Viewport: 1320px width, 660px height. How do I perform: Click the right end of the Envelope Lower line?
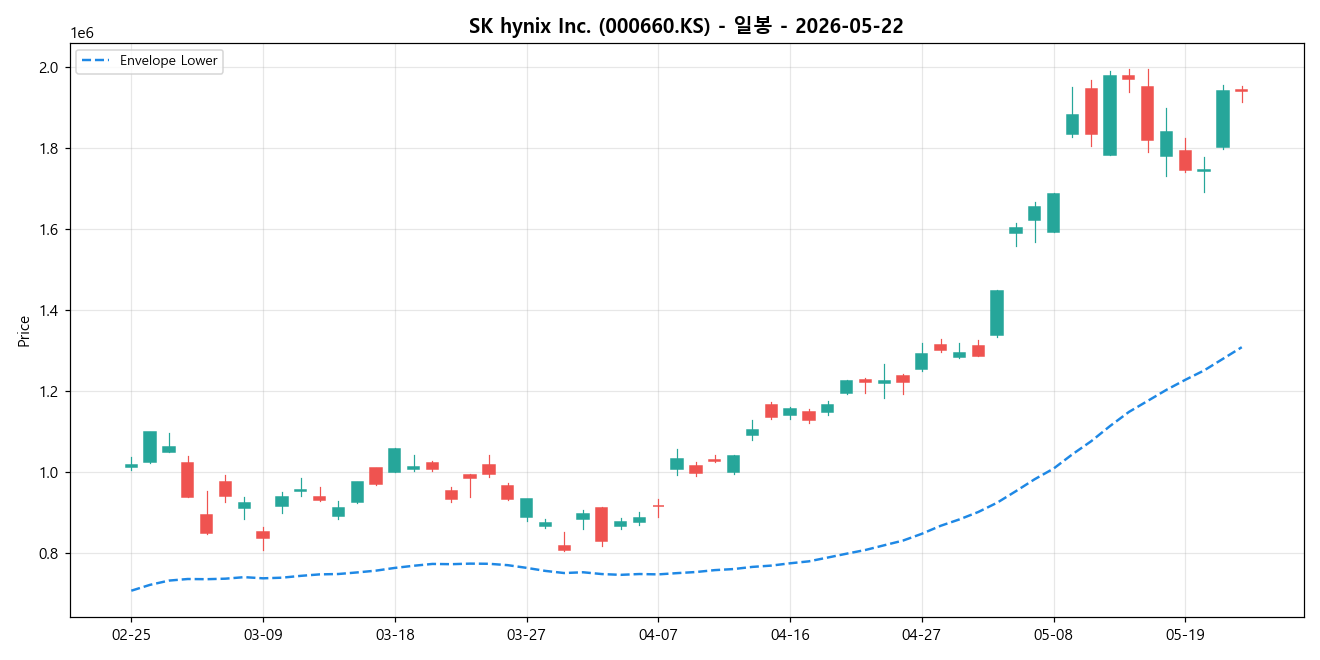click(x=1241, y=347)
